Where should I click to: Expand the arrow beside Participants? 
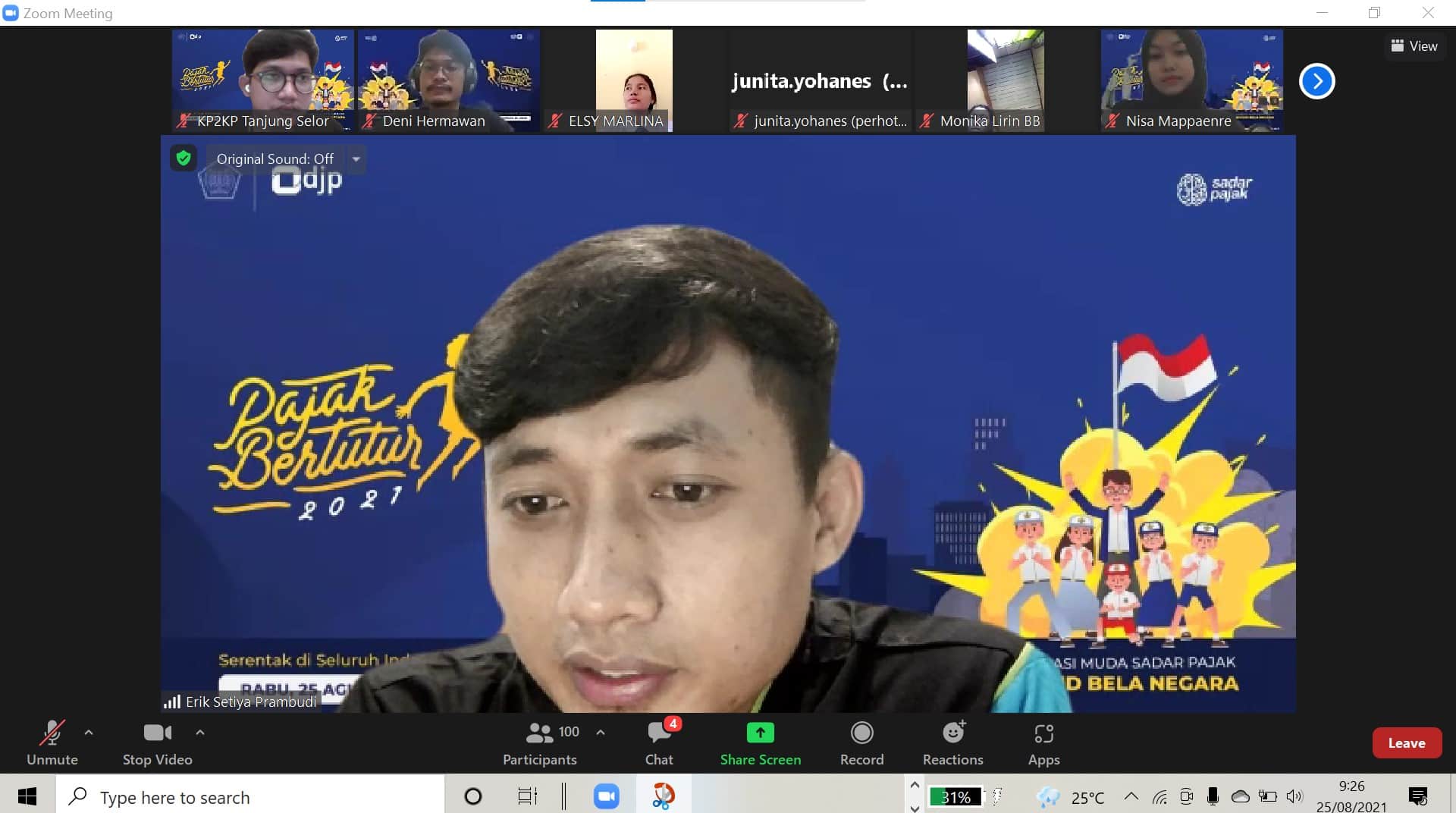601,733
